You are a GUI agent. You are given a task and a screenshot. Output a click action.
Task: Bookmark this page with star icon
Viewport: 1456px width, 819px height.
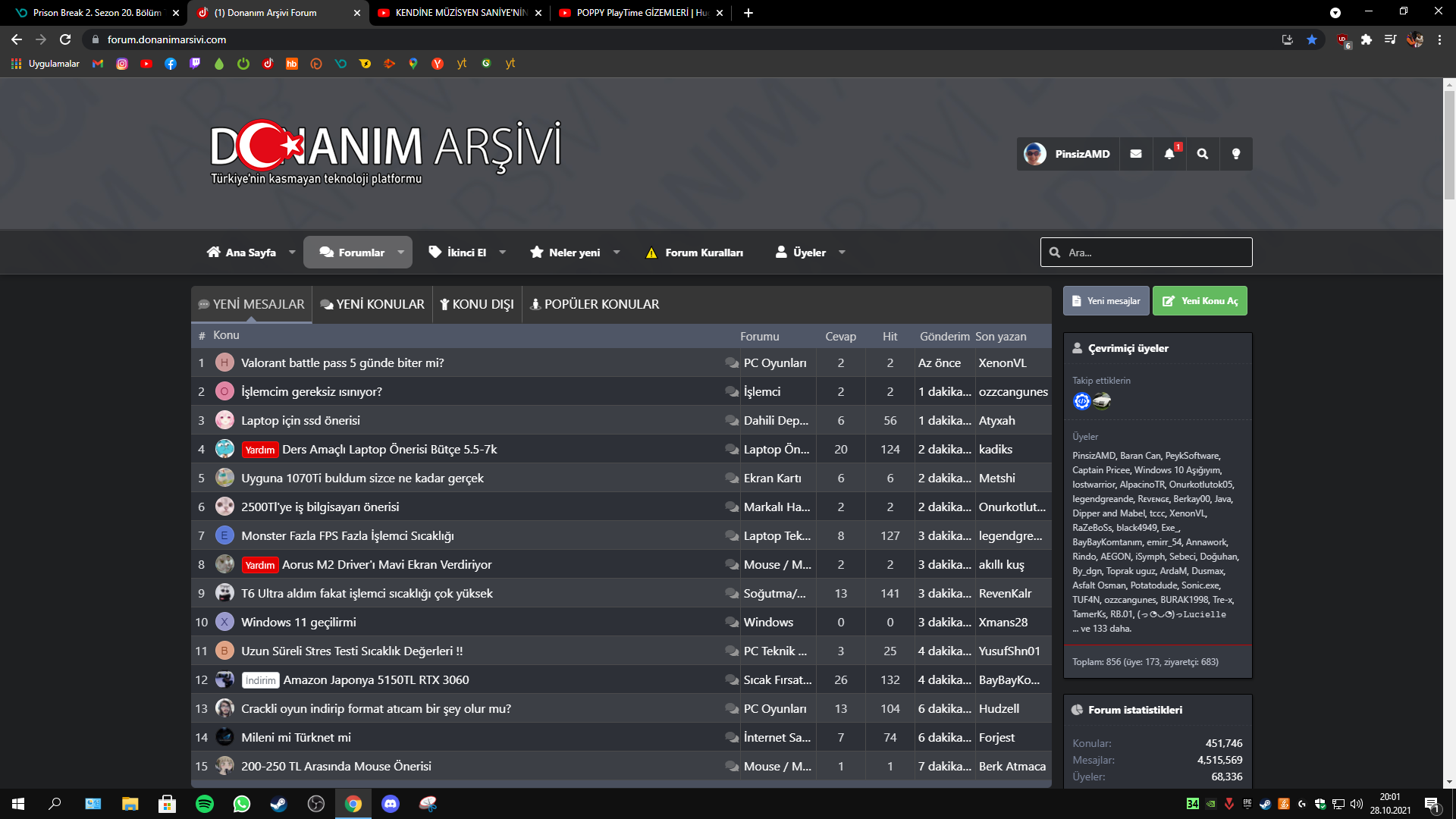pyautogui.click(x=1312, y=39)
